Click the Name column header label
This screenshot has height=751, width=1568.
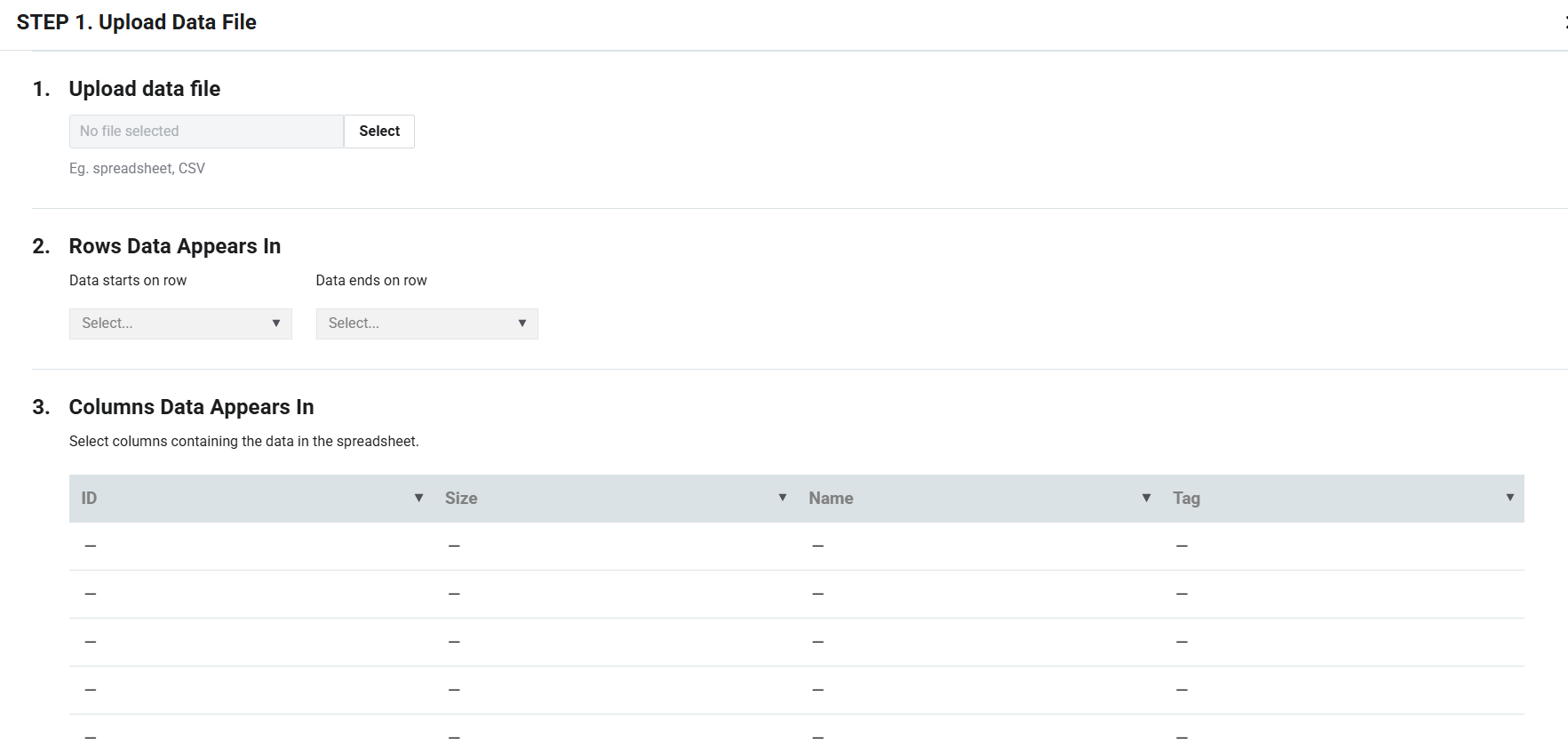coord(831,499)
